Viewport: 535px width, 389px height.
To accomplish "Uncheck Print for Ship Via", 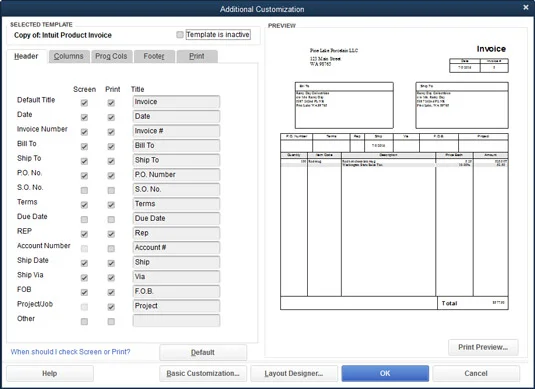I will click(111, 278).
